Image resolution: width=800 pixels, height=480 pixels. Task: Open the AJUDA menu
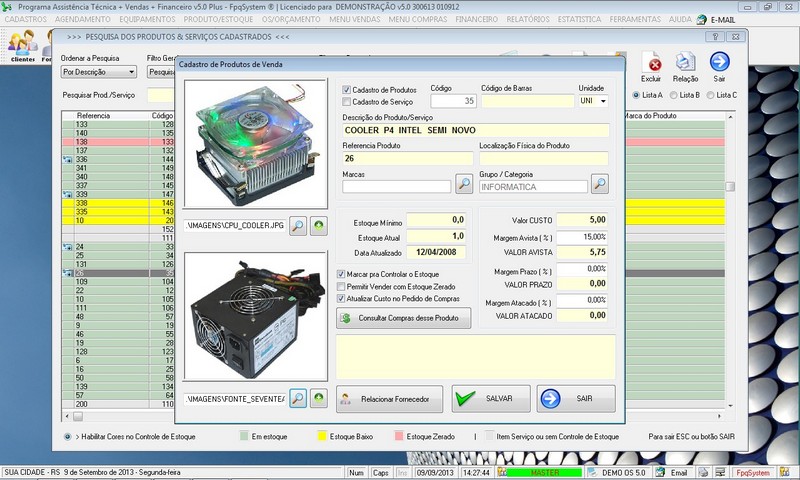click(x=680, y=19)
